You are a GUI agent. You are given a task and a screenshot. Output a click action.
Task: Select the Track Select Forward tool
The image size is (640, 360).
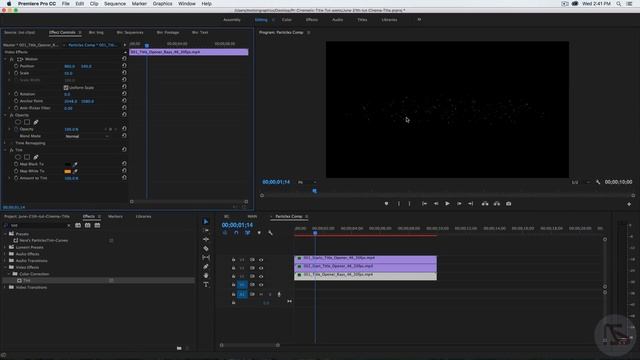[x=206, y=231]
